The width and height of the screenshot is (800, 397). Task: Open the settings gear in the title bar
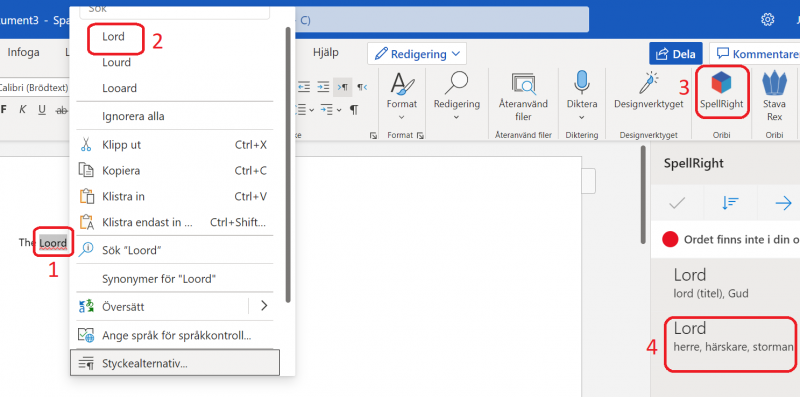pos(767,19)
